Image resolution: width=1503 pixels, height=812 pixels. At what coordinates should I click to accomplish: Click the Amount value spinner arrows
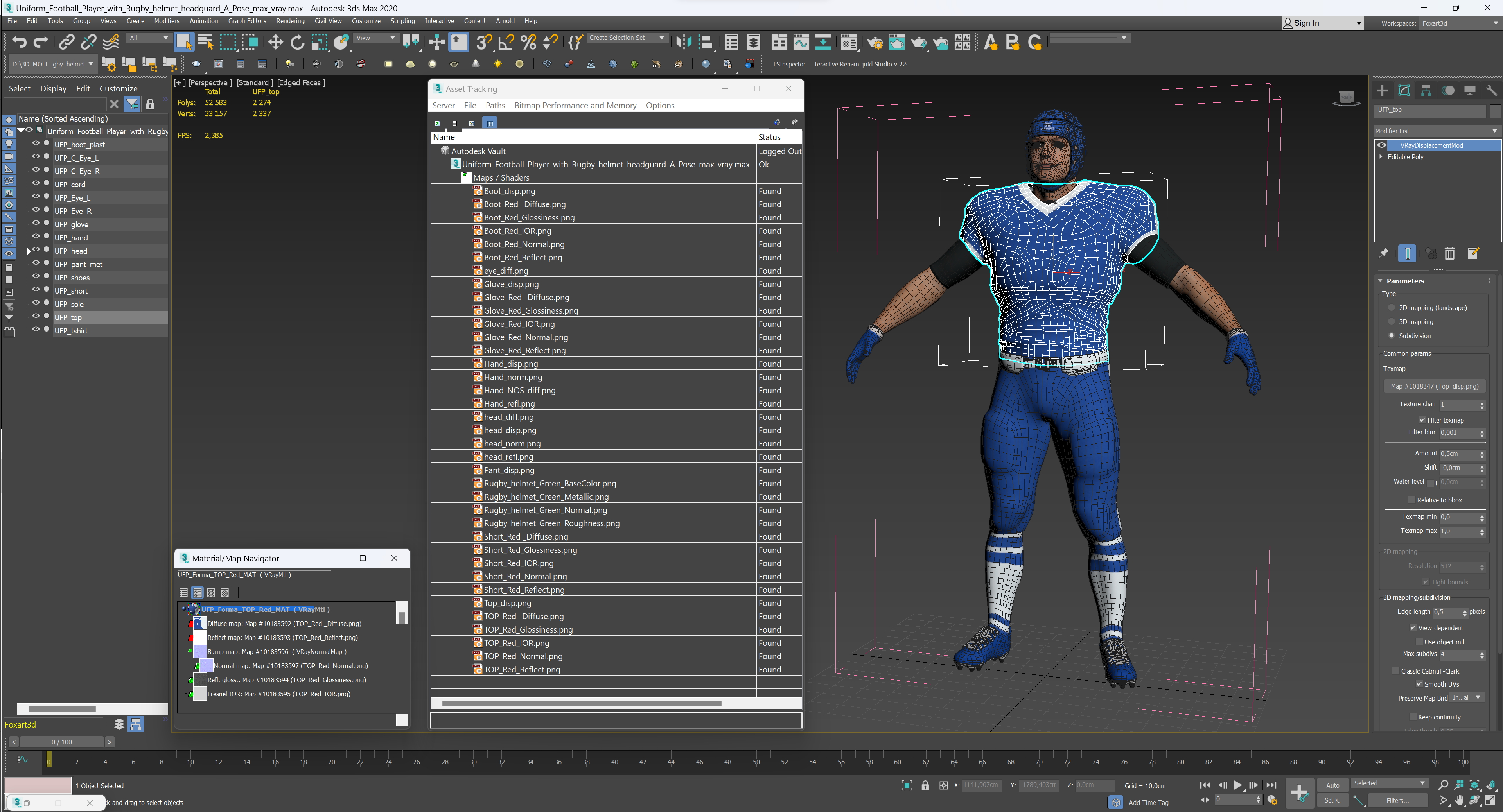point(1482,454)
